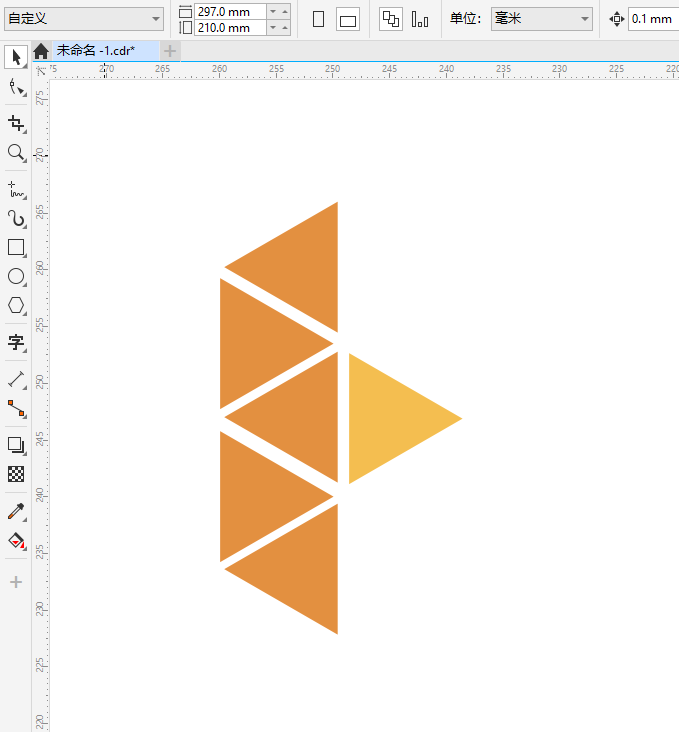Select the Pick tool arrow
This screenshot has width=679, height=732.
[16, 57]
